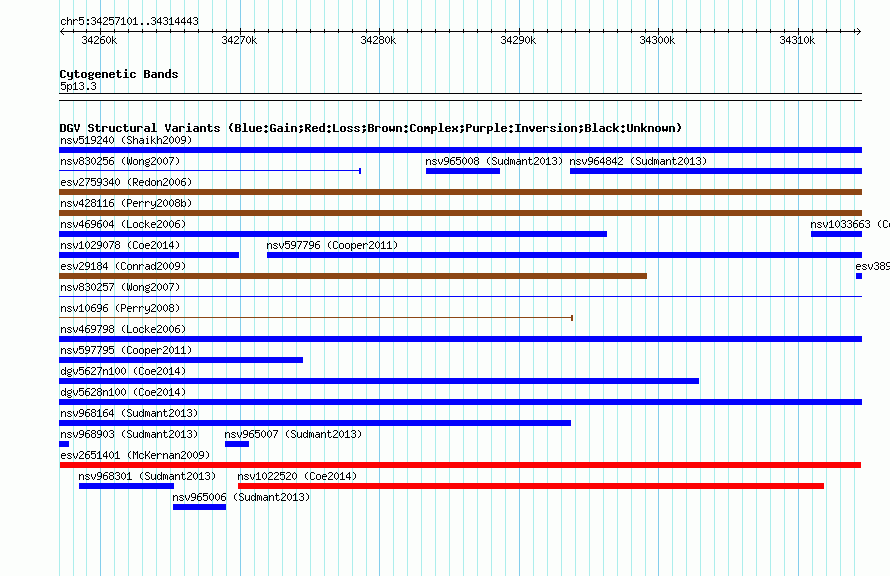Select the nsv10696 (Perry2008) thin brown line

click(x=316, y=318)
